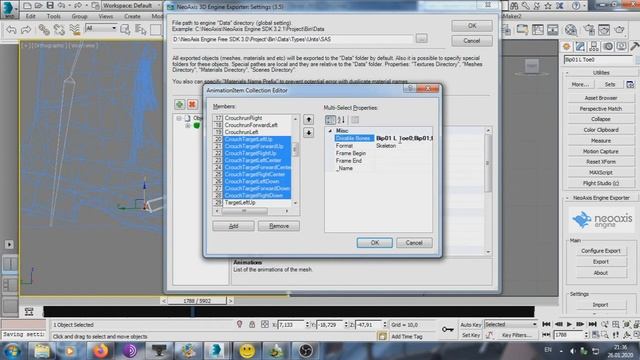Click OK in exporter settings window
640x360 pixels.
coord(472,26)
